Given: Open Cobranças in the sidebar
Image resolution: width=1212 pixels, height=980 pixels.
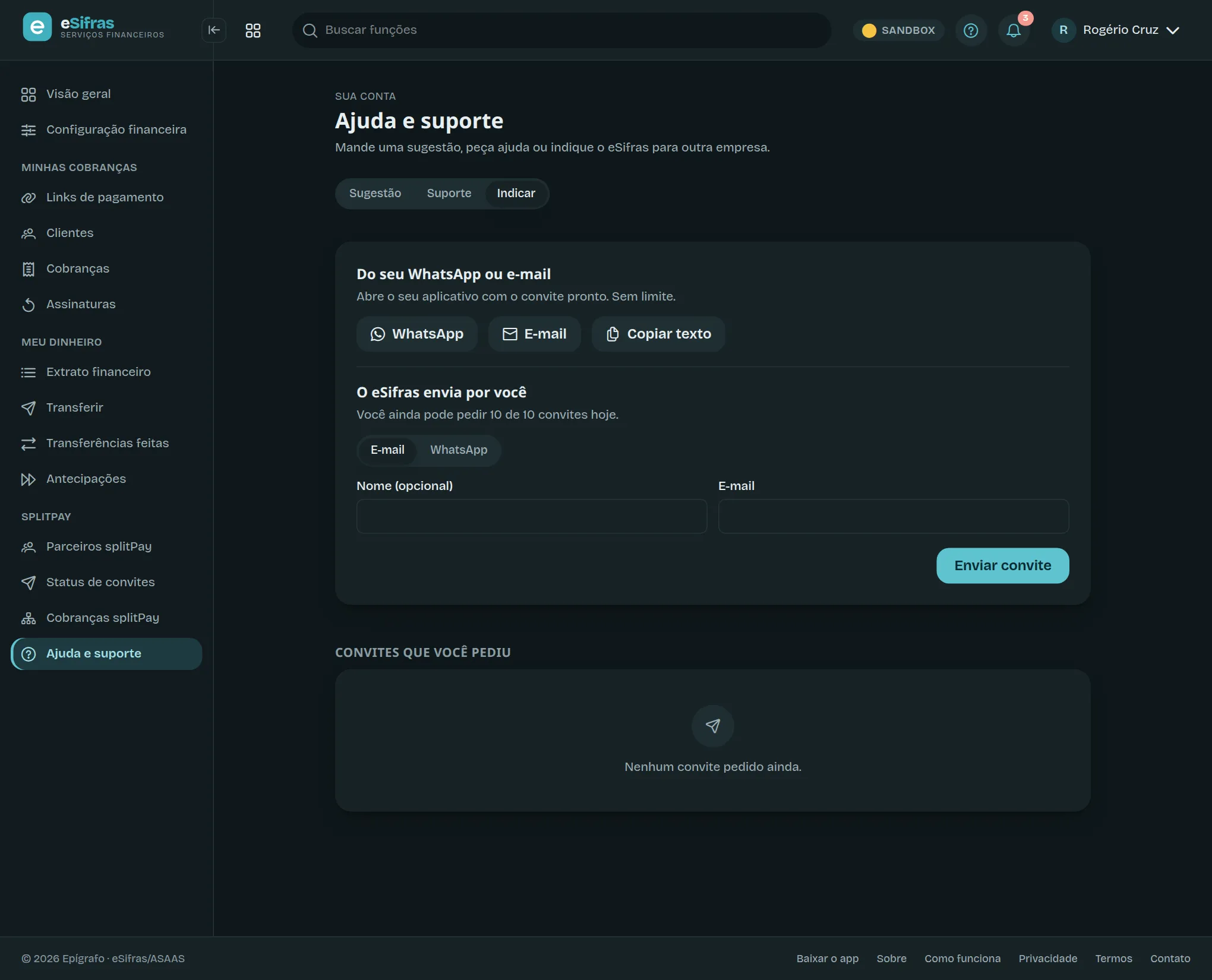Looking at the screenshot, I should 107,269.
